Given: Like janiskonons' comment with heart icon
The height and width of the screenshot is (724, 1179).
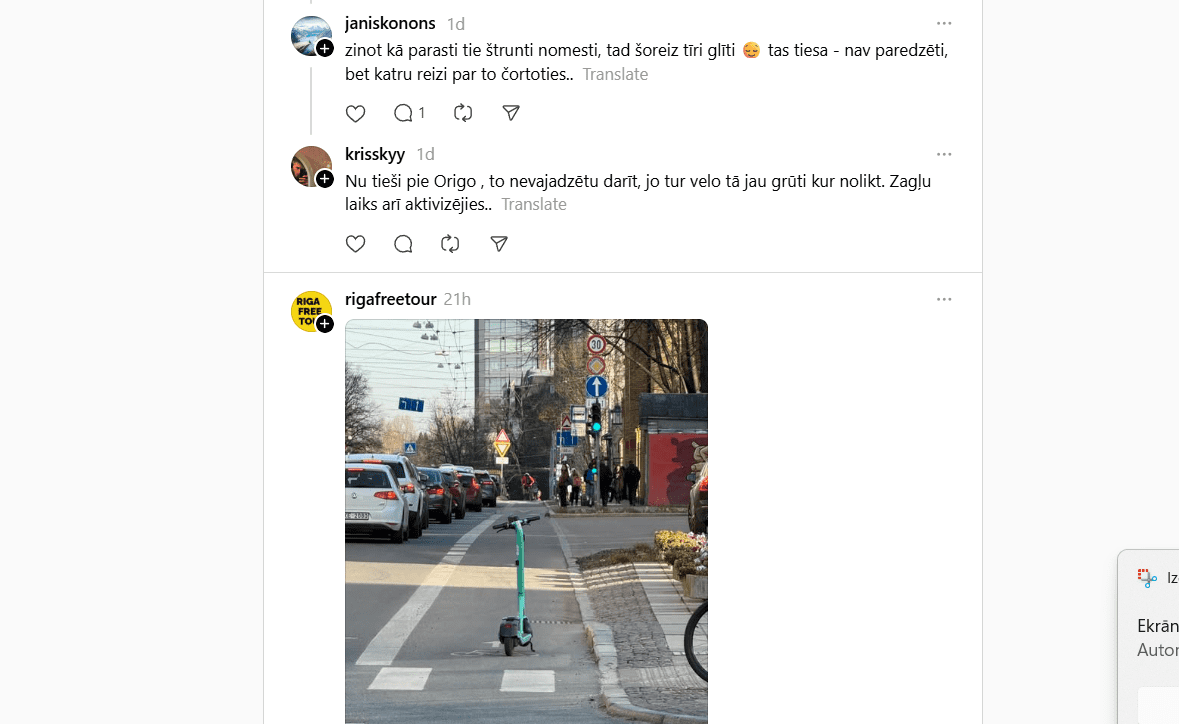Looking at the screenshot, I should [x=356, y=114].
